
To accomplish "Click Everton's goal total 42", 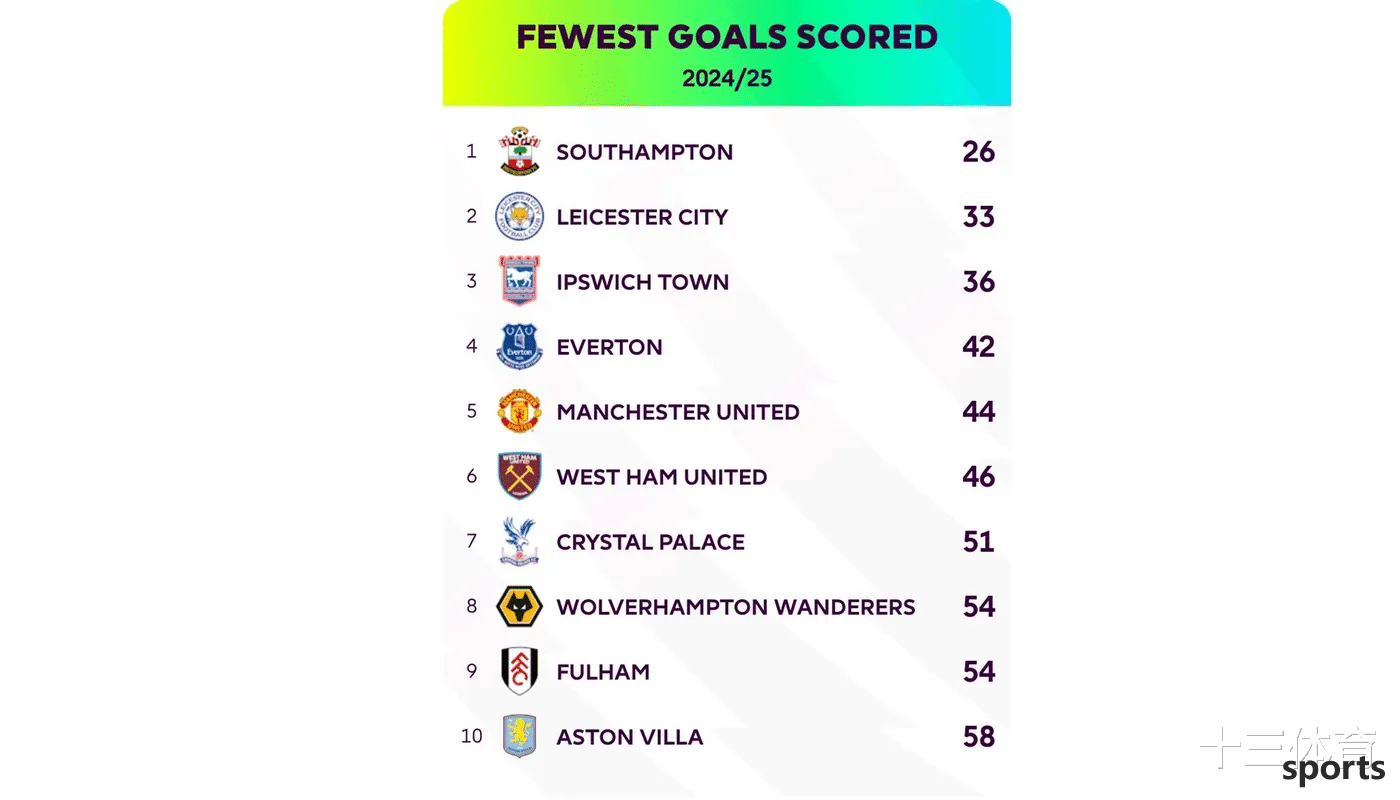I will (979, 347).
